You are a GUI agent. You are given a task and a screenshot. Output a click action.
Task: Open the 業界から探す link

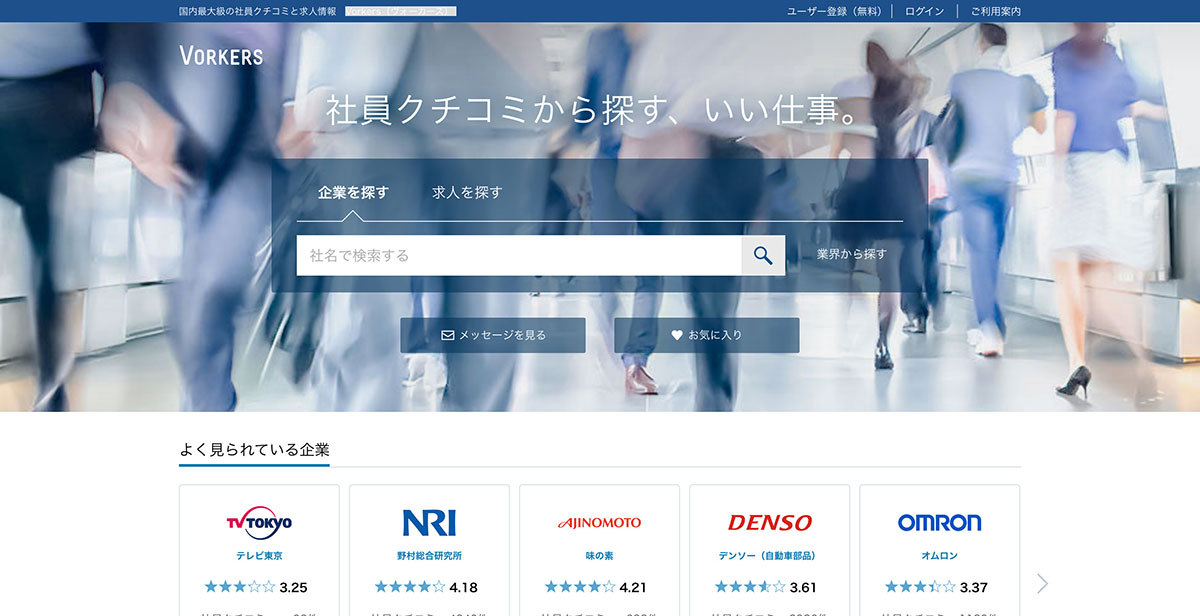pos(852,254)
